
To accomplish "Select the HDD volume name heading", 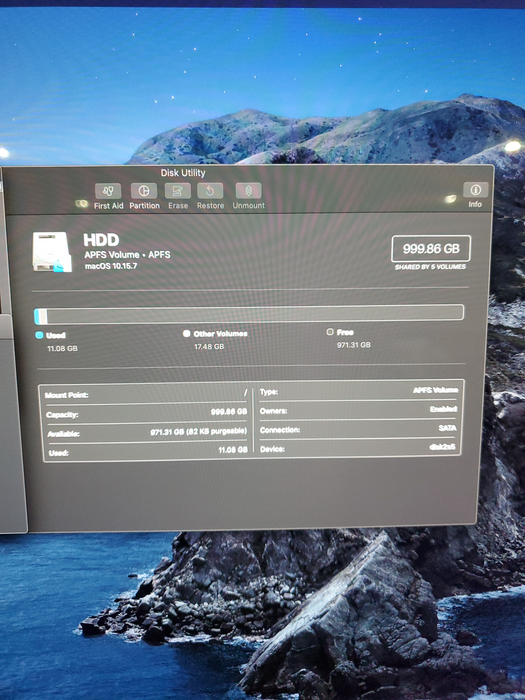I will pyautogui.click(x=101, y=240).
